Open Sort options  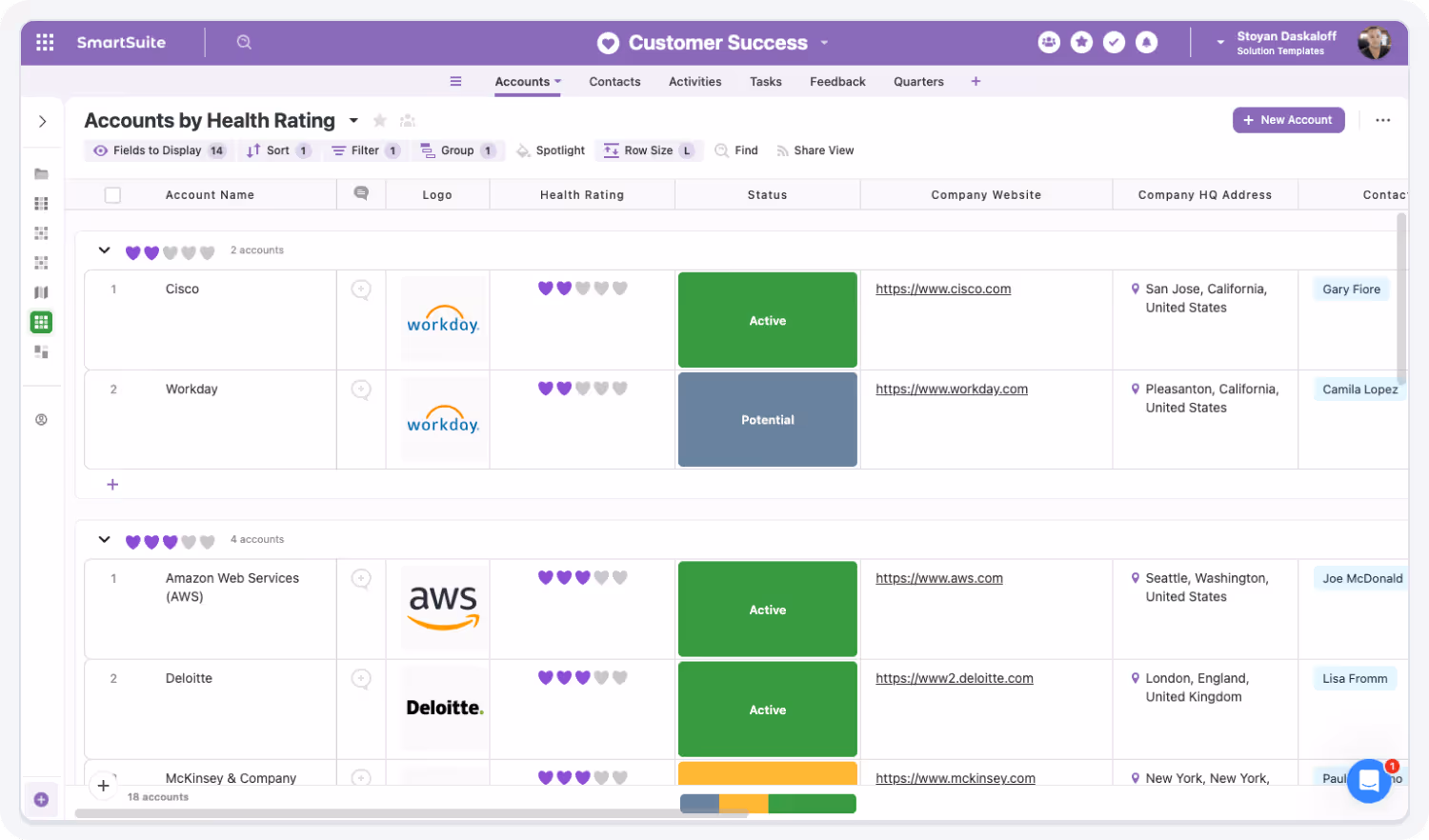pos(278,150)
